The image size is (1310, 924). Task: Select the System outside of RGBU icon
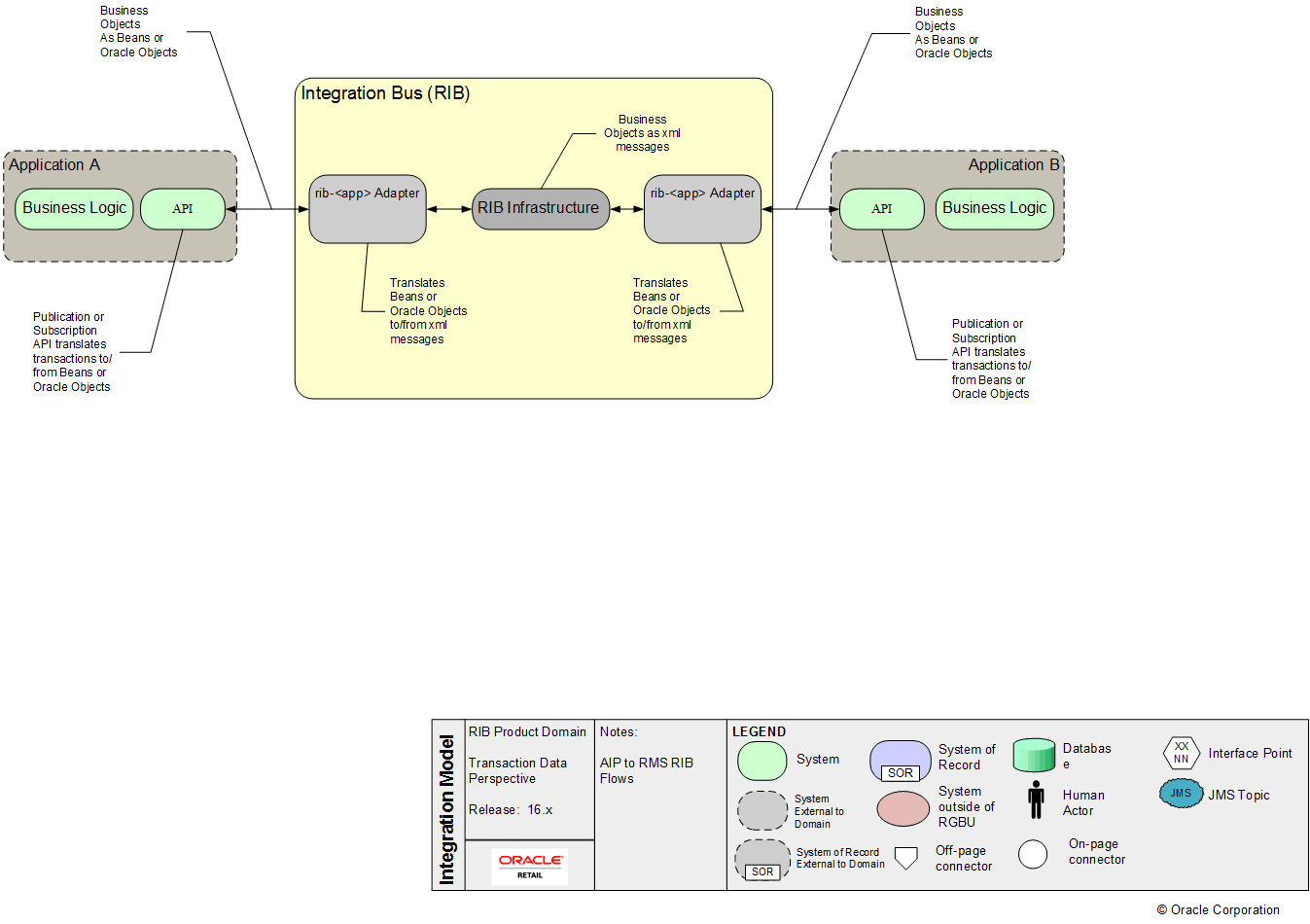pos(902,808)
